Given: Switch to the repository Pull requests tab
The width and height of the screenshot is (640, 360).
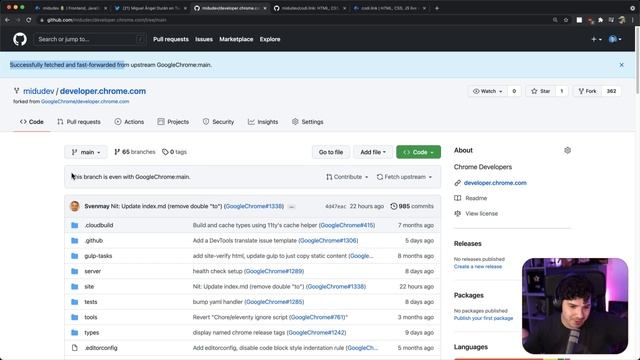Looking at the screenshot, I should click(x=79, y=122).
